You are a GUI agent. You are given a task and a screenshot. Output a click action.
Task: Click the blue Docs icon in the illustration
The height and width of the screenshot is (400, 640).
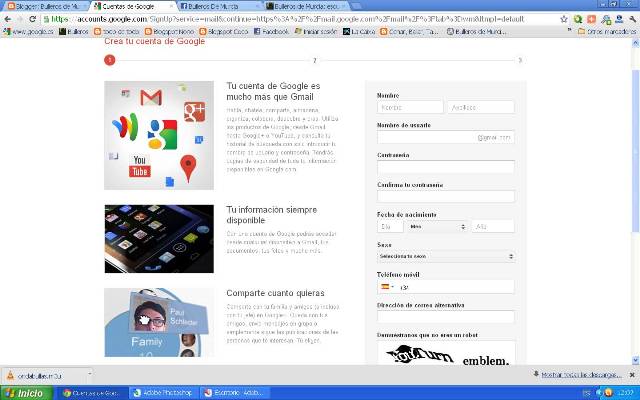tap(170, 182)
